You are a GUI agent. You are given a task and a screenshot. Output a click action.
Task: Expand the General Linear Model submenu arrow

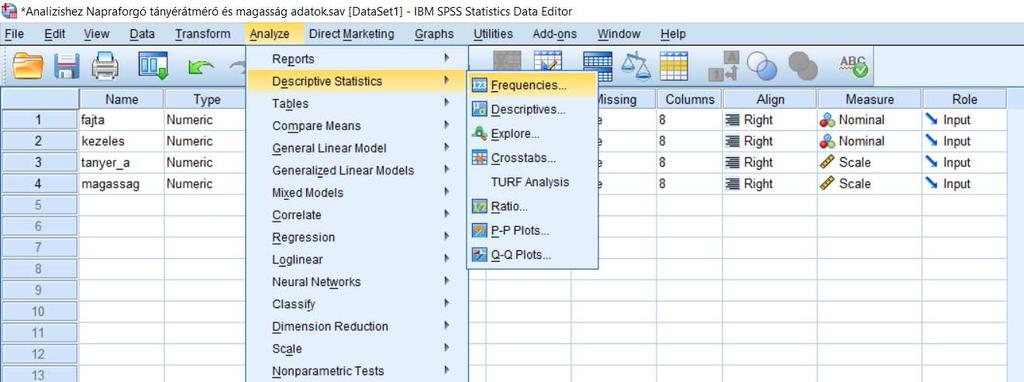coord(447,147)
